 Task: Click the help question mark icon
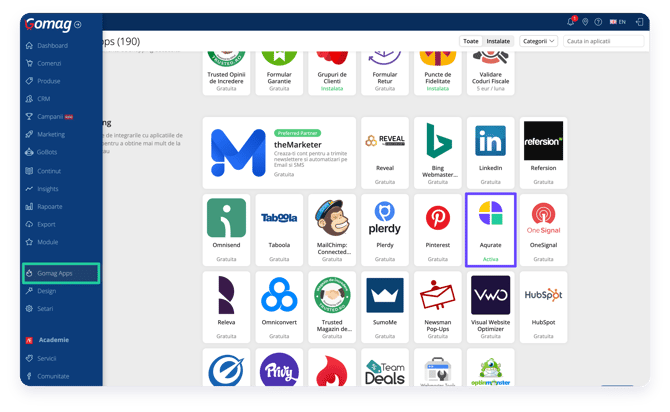point(598,22)
